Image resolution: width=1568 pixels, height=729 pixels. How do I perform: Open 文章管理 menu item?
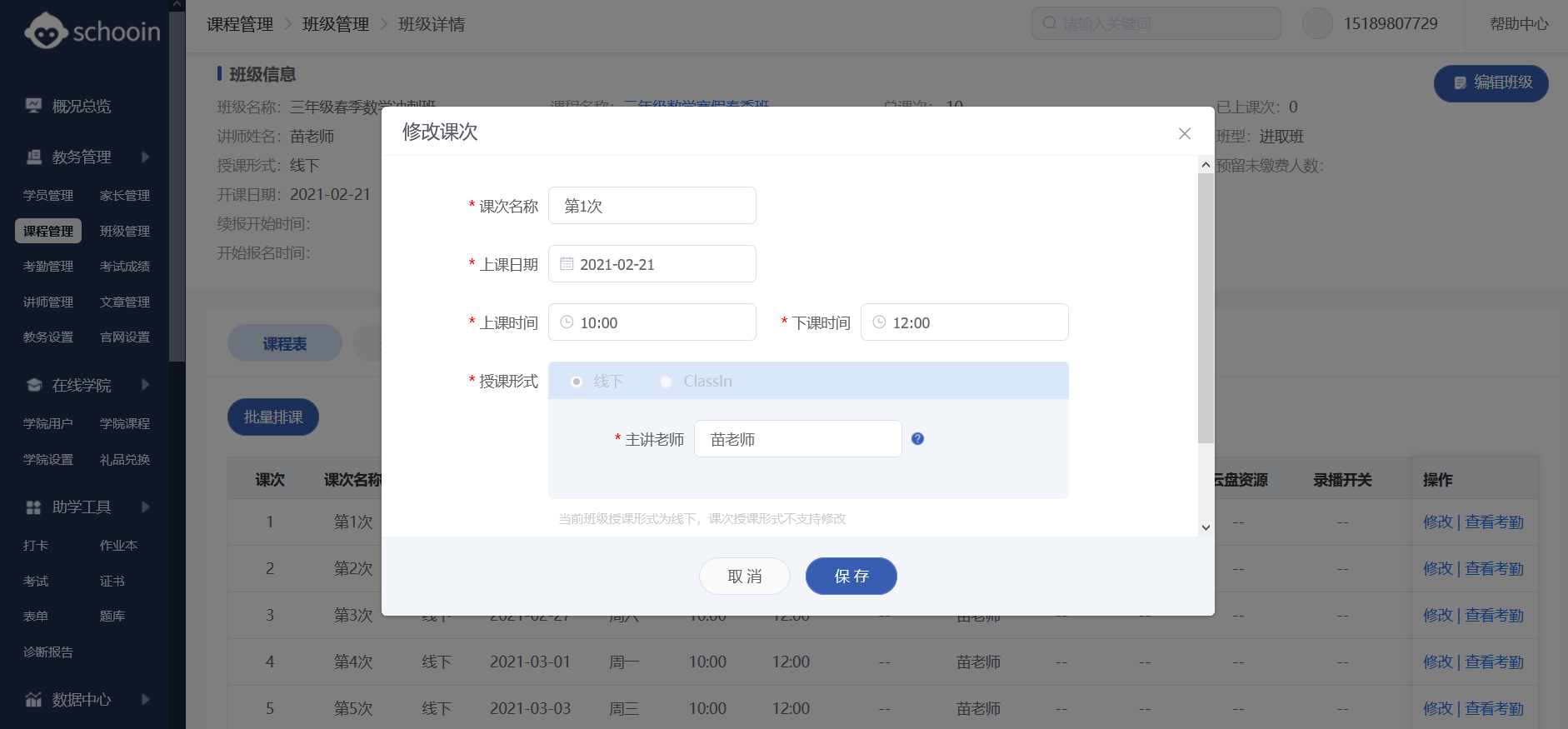pyautogui.click(x=125, y=302)
